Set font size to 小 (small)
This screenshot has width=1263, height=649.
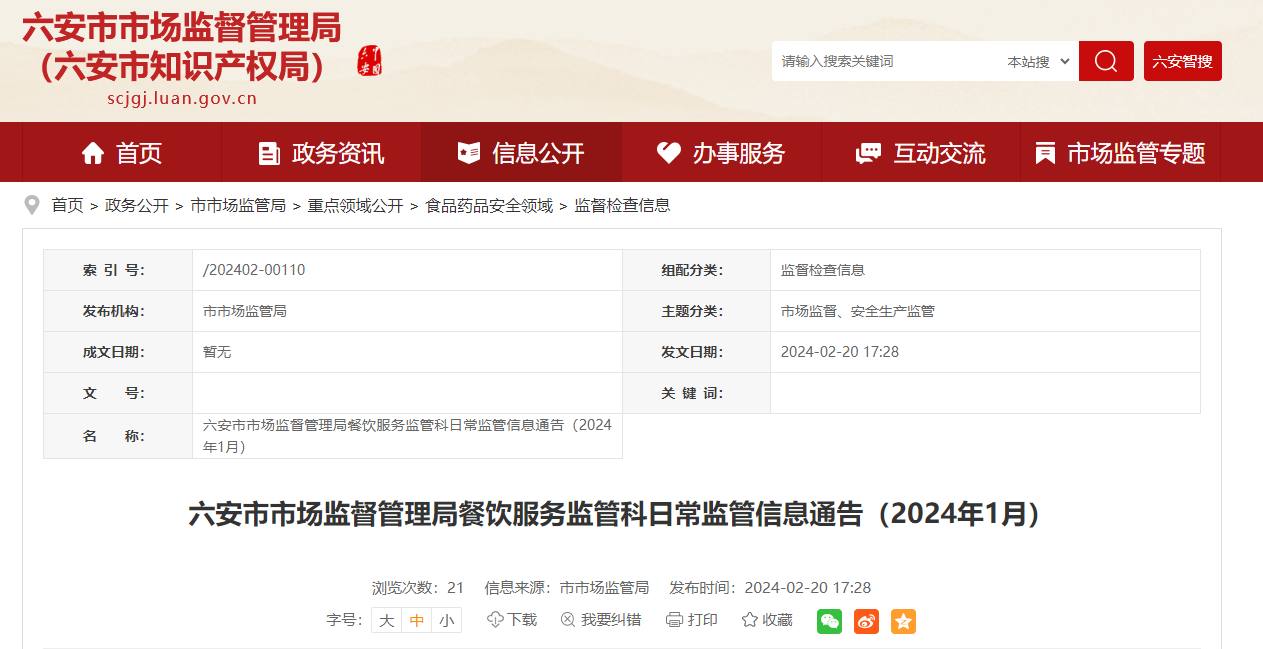coord(446,620)
